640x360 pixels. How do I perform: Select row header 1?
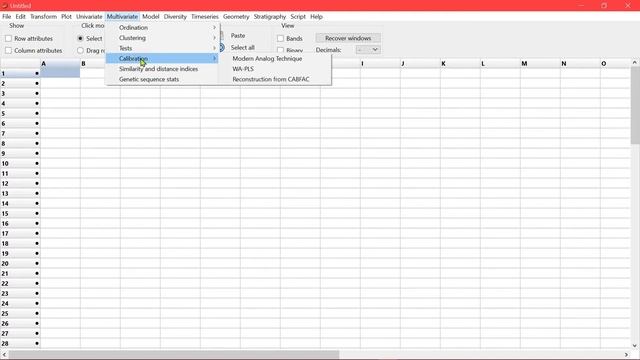pyautogui.click(x=20, y=73)
